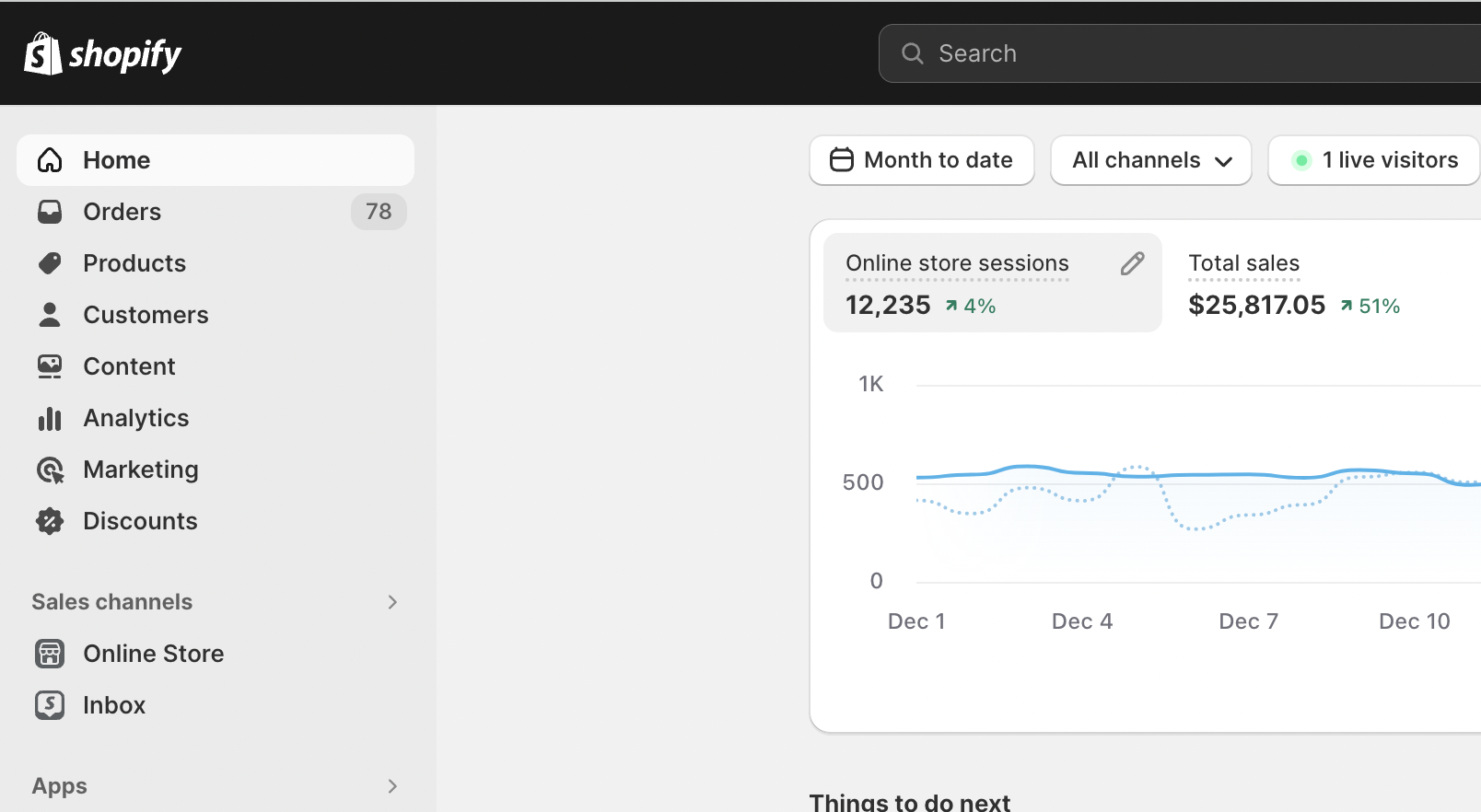The width and height of the screenshot is (1481, 812).
Task: Open the All channels dropdown
Action: 1151,160
